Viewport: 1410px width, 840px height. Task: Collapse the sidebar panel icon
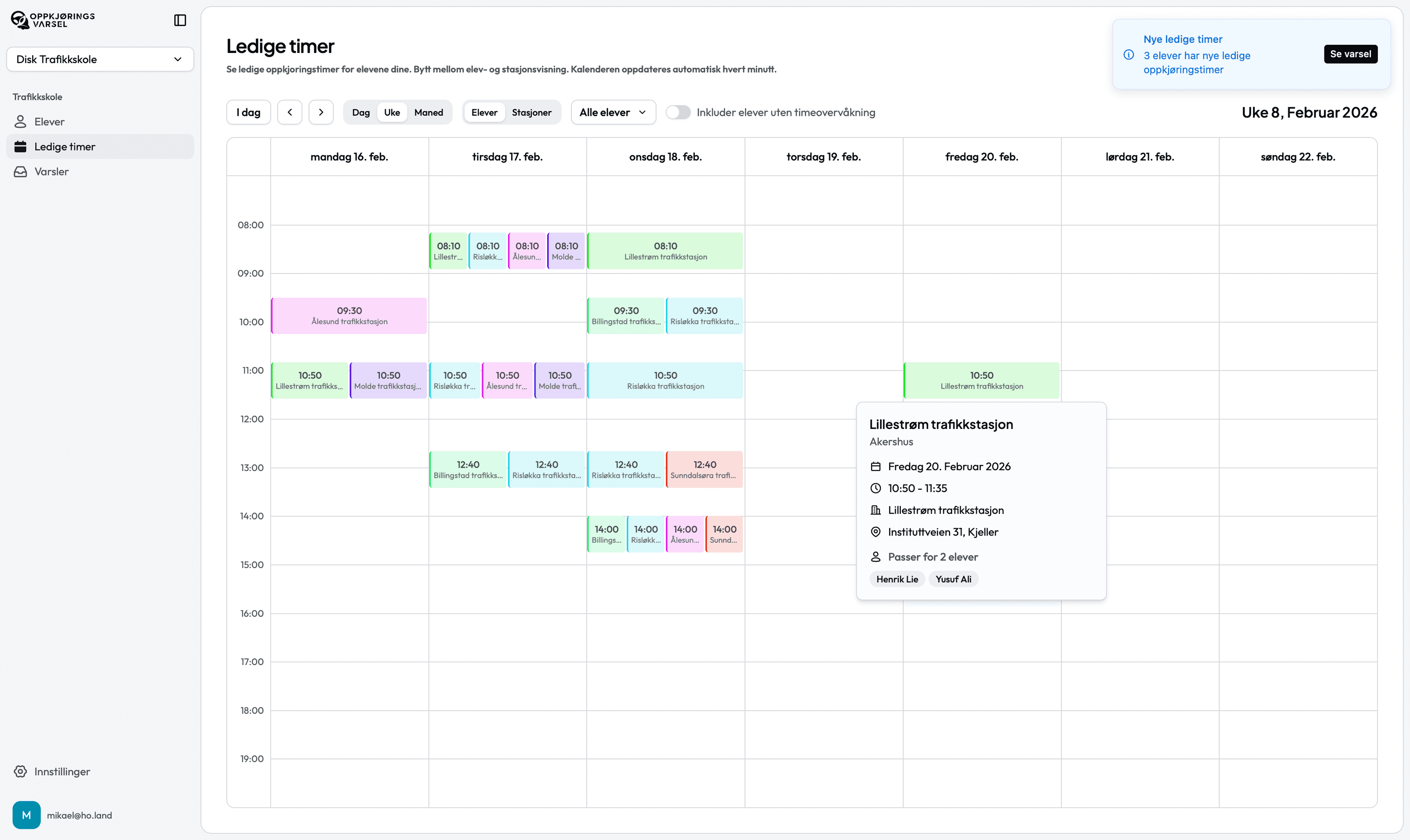pos(180,20)
